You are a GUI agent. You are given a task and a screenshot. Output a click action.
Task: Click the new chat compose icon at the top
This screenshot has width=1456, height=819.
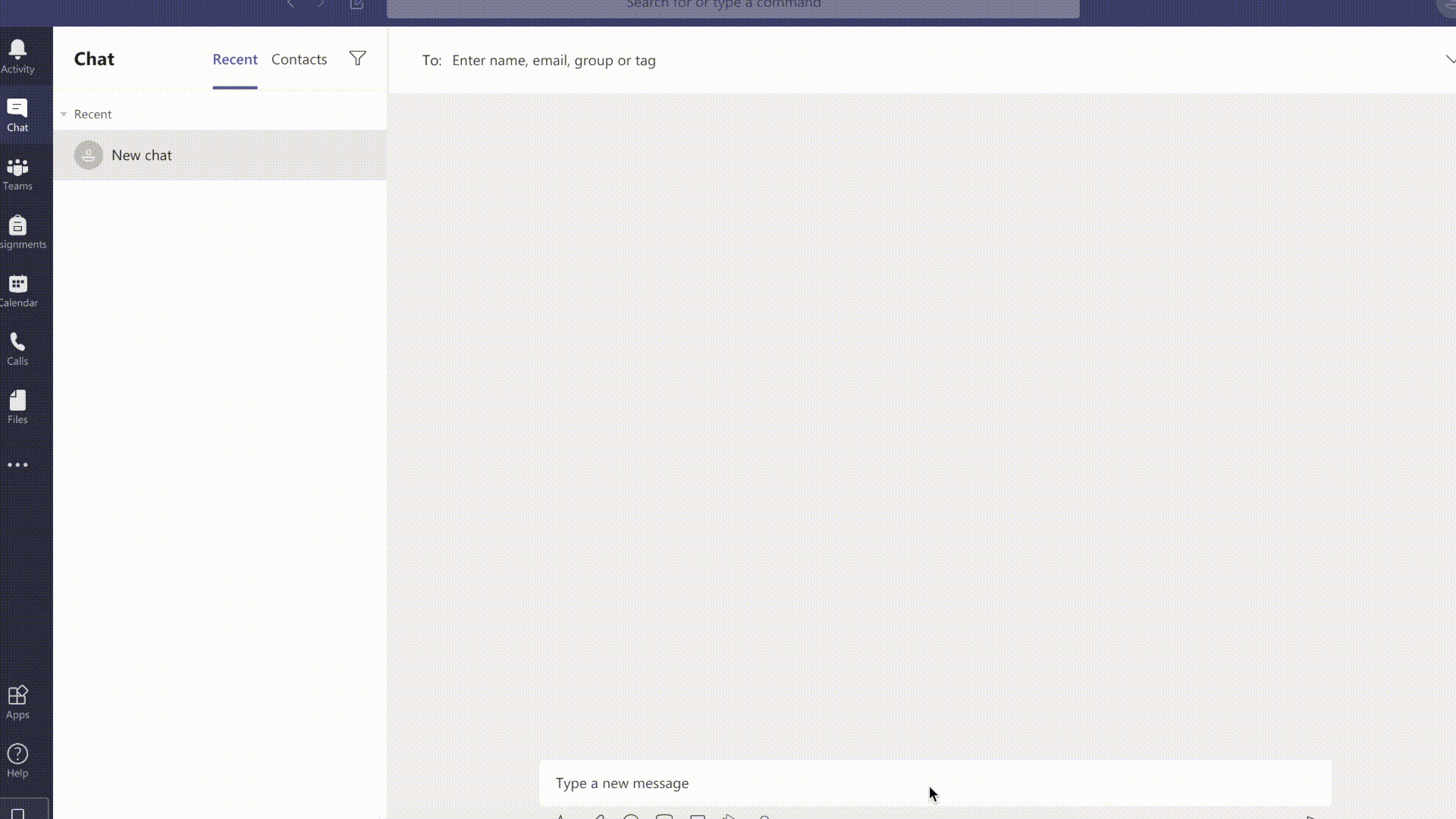coord(356,5)
